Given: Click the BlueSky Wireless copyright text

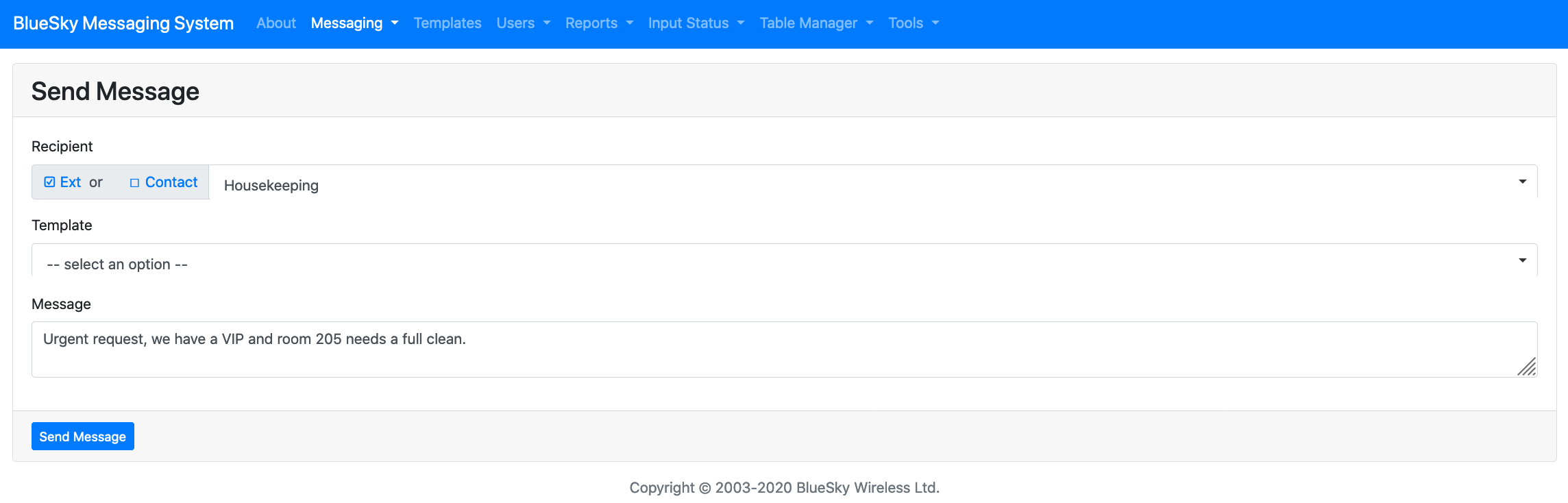Looking at the screenshot, I should 785,488.
